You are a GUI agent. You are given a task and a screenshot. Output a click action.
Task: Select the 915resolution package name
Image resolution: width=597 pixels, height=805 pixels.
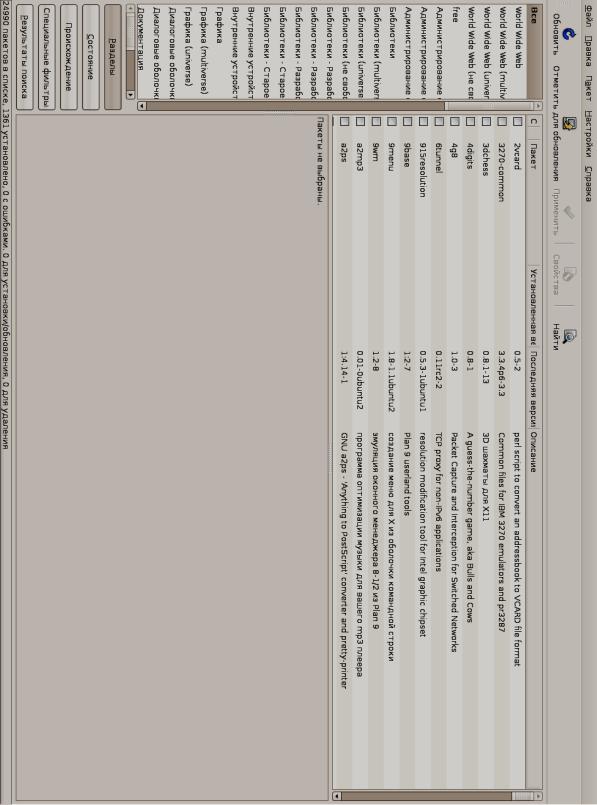pyautogui.click(x=422, y=170)
